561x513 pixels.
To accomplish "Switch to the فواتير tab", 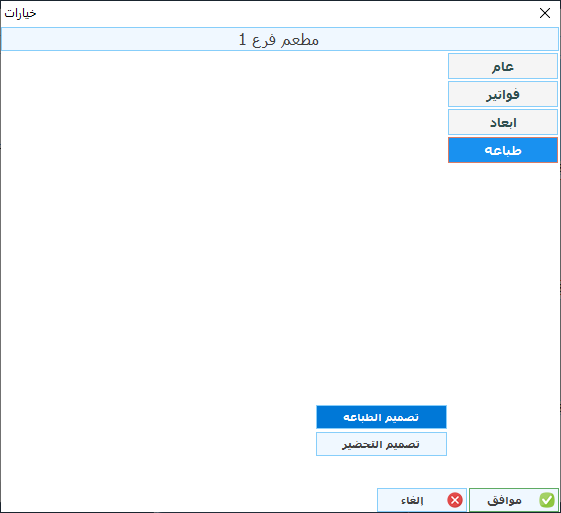I will point(503,94).
